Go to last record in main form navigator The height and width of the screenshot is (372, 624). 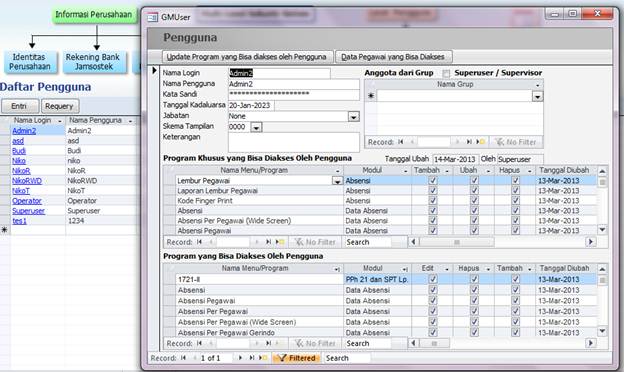pyautogui.click(x=252, y=358)
